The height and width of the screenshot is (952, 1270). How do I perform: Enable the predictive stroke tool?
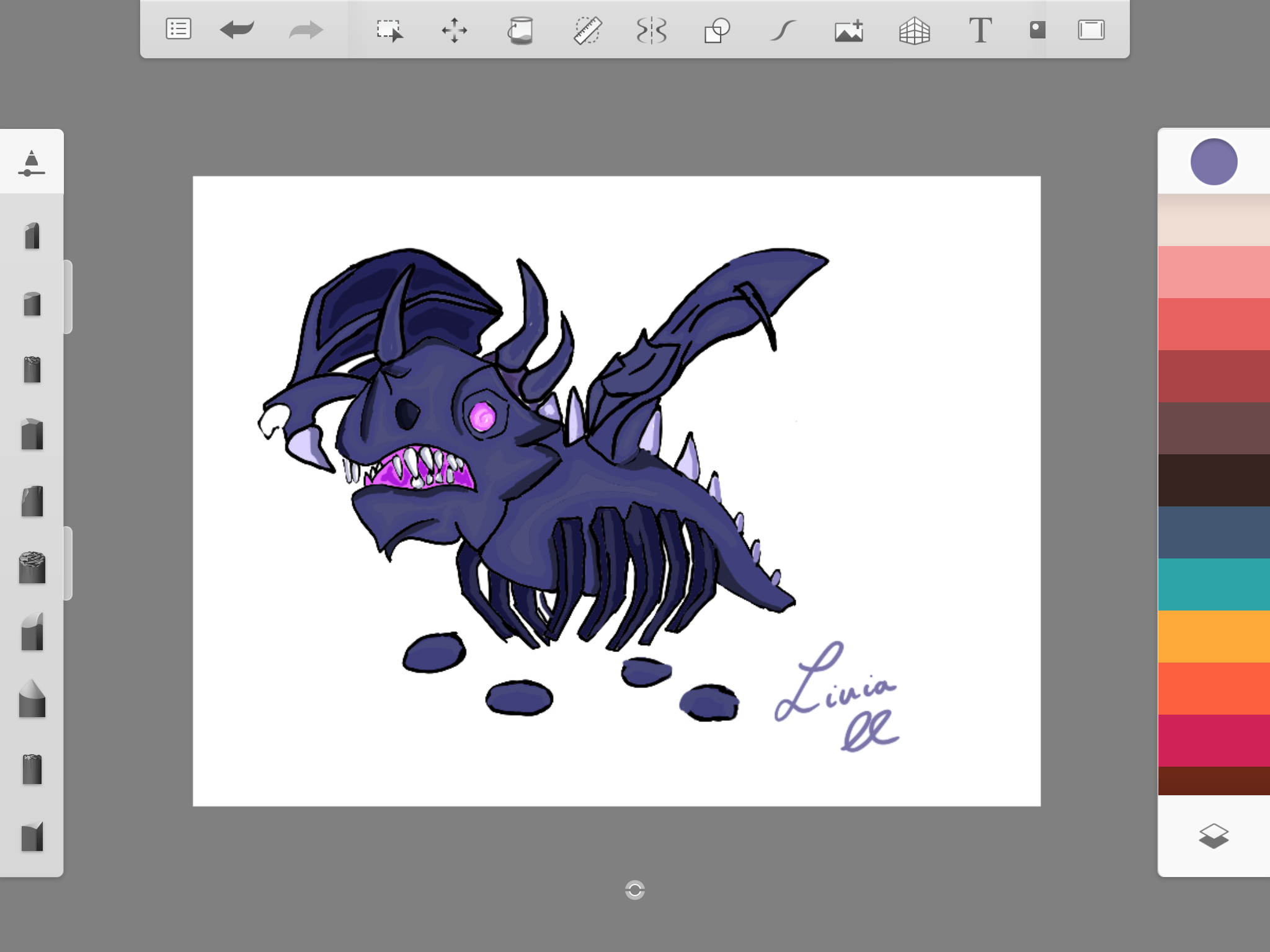[x=783, y=30]
